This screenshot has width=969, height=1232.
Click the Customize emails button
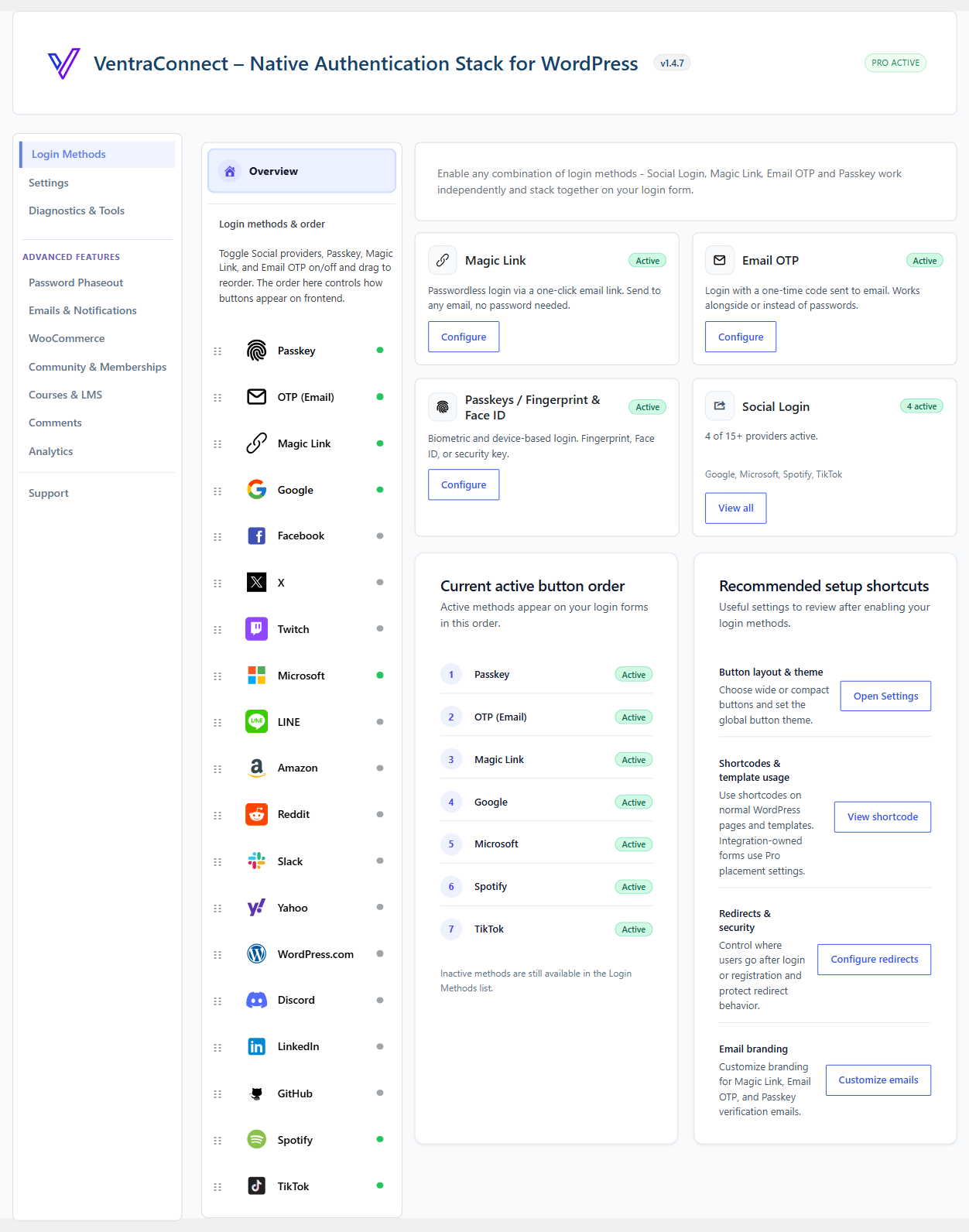click(878, 1080)
